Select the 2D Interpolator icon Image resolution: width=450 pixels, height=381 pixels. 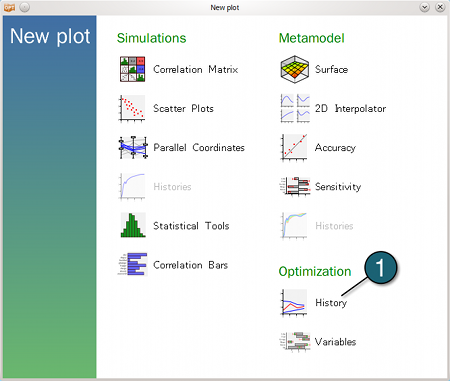click(x=295, y=108)
